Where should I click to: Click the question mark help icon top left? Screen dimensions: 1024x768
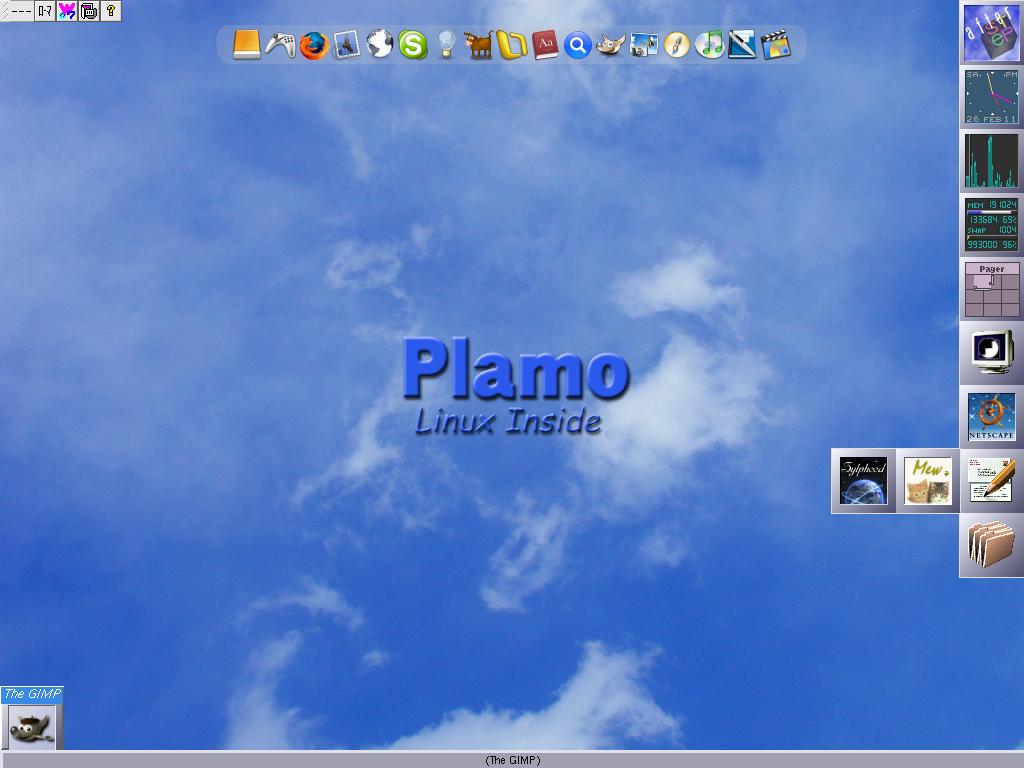(110, 11)
